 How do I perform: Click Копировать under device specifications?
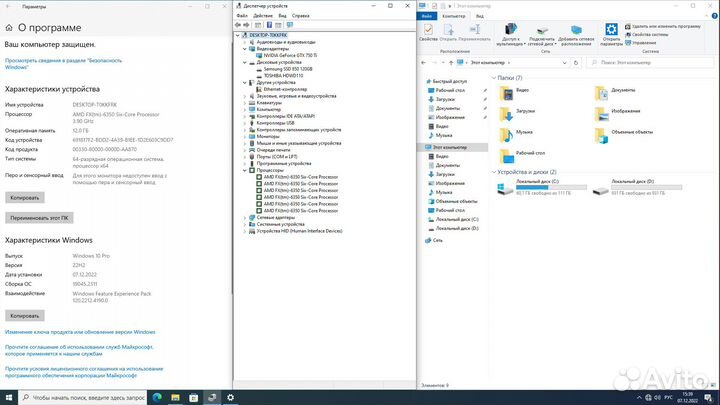(25, 198)
